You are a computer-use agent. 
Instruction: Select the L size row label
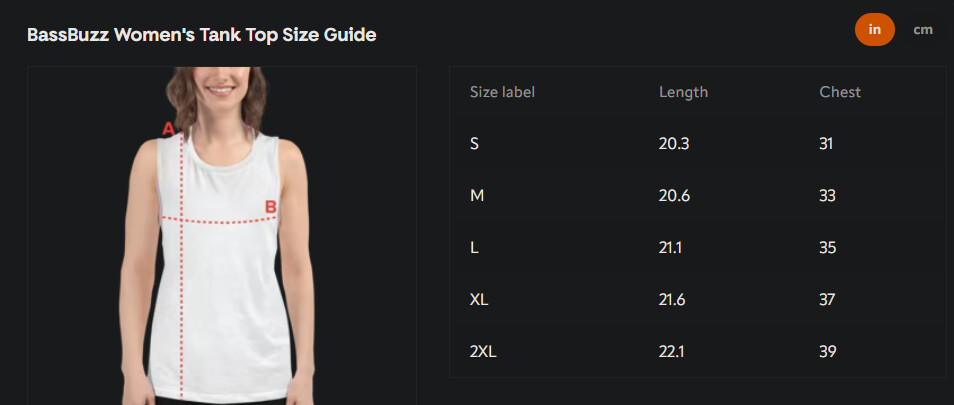coord(474,248)
